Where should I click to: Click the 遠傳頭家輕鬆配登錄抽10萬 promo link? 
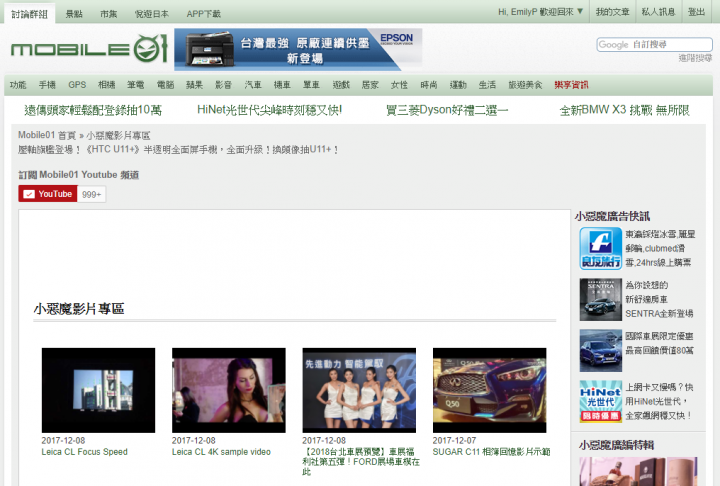[x=93, y=110]
